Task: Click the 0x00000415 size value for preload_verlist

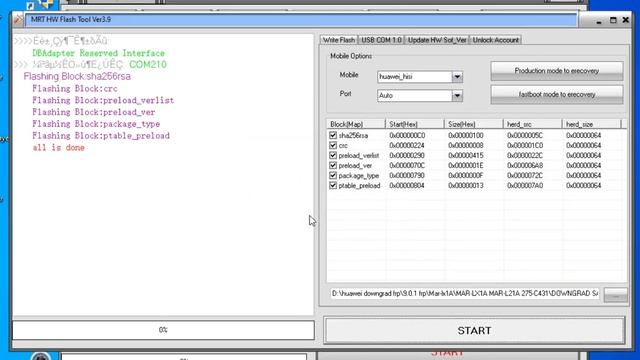Action: 466,156
